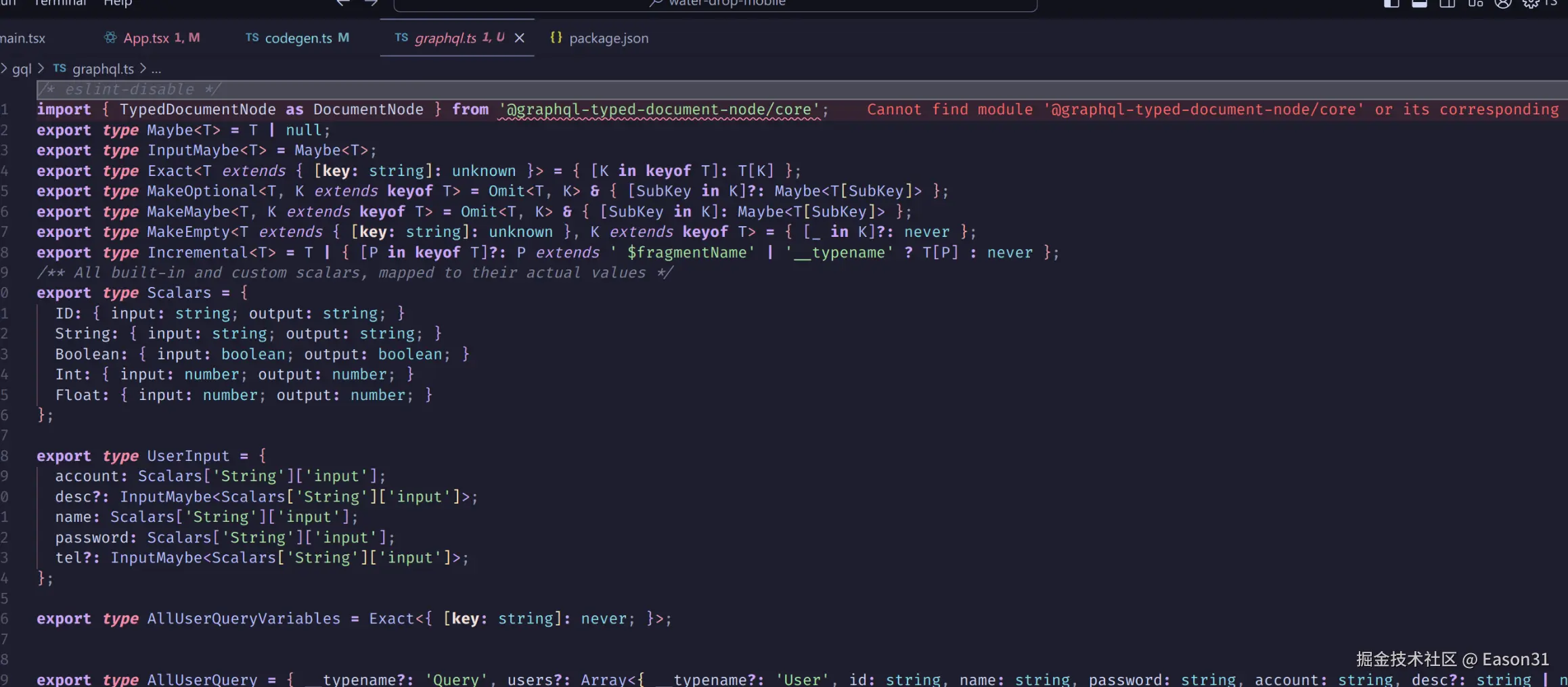Open the Customize Layout icon
This screenshot has height=687, width=1568.
[1476, 4]
